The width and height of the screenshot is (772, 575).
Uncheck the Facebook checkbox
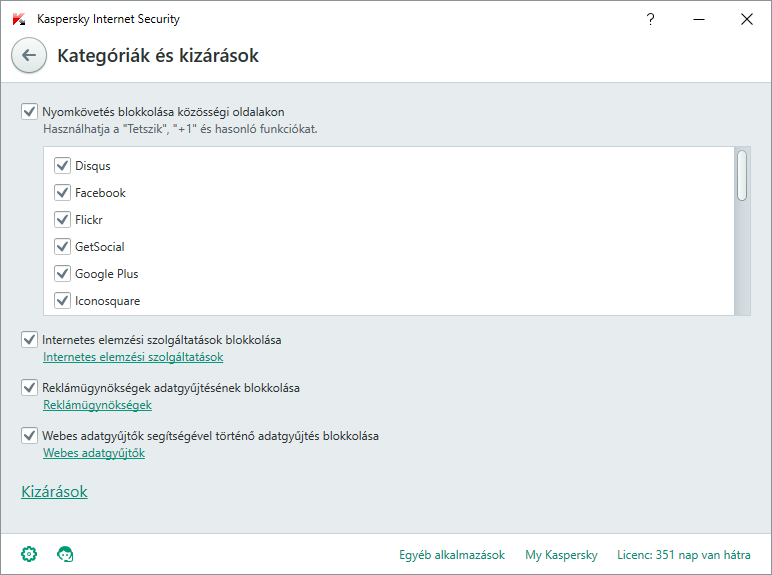[x=63, y=192]
